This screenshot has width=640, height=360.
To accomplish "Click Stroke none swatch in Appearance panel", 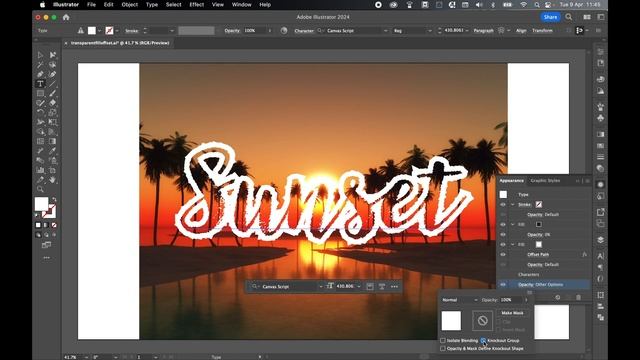I will tap(539, 204).
